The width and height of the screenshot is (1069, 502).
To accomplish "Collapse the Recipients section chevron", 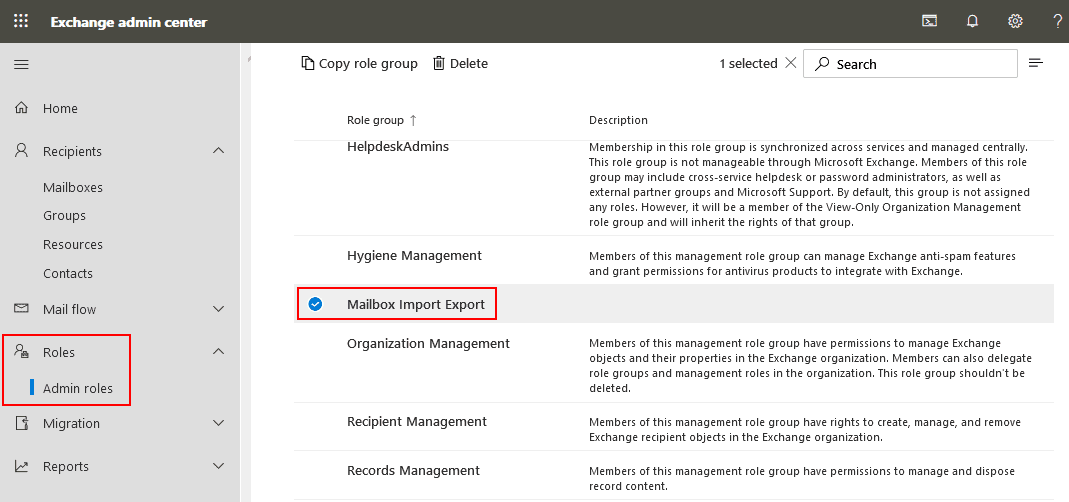I will (x=219, y=151).
